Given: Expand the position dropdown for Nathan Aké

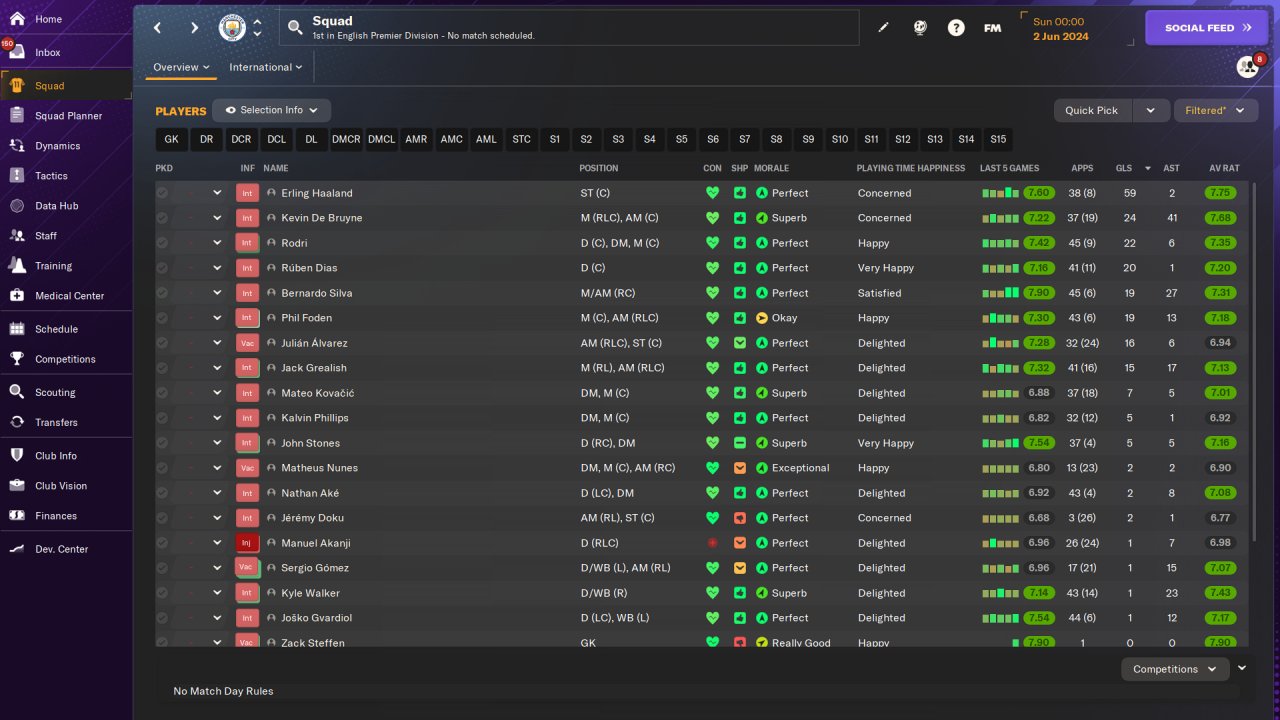Looking at the screenshot, I should [x=217, y=493].
